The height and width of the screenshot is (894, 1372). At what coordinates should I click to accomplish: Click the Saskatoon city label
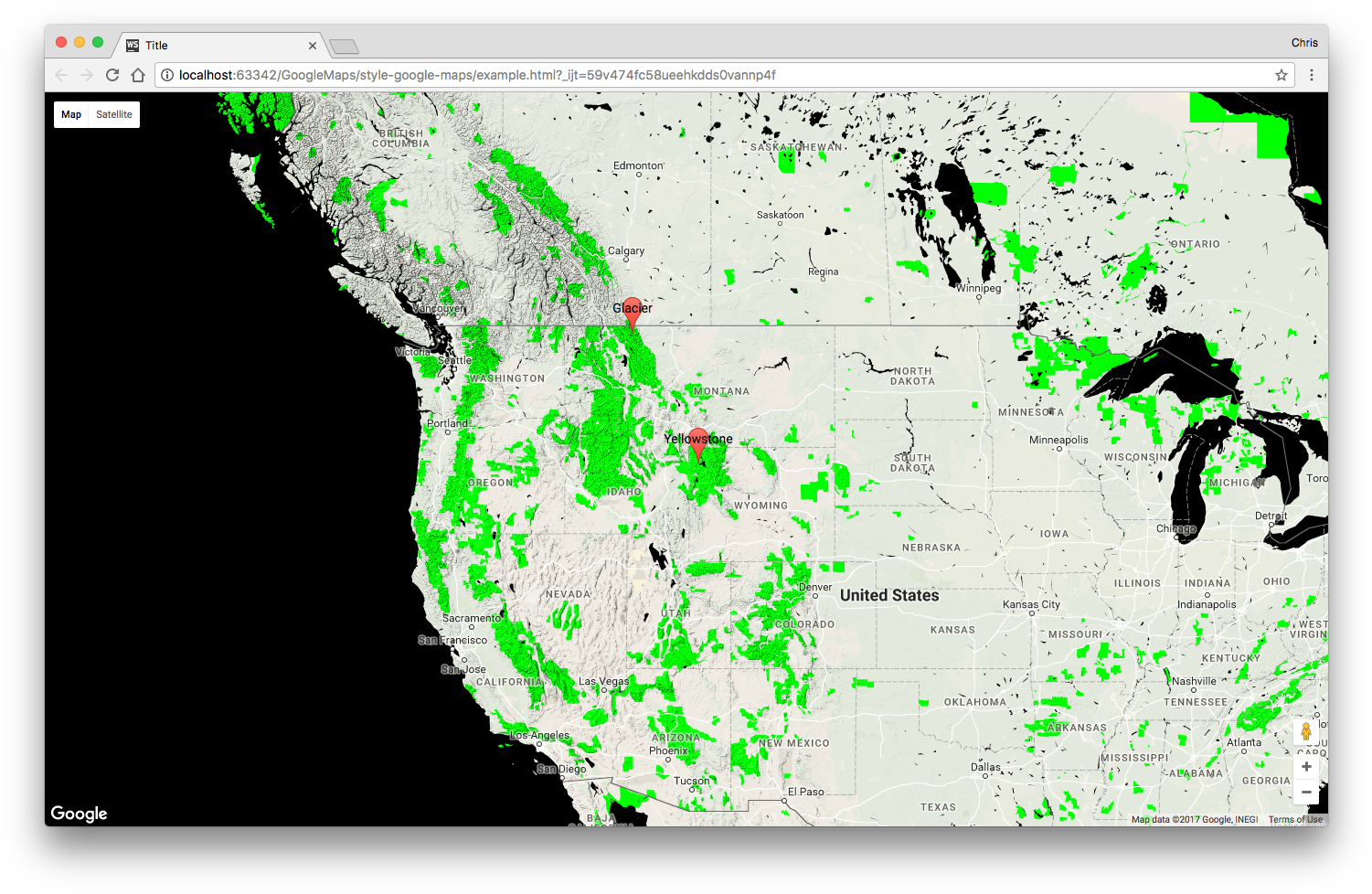781,216
